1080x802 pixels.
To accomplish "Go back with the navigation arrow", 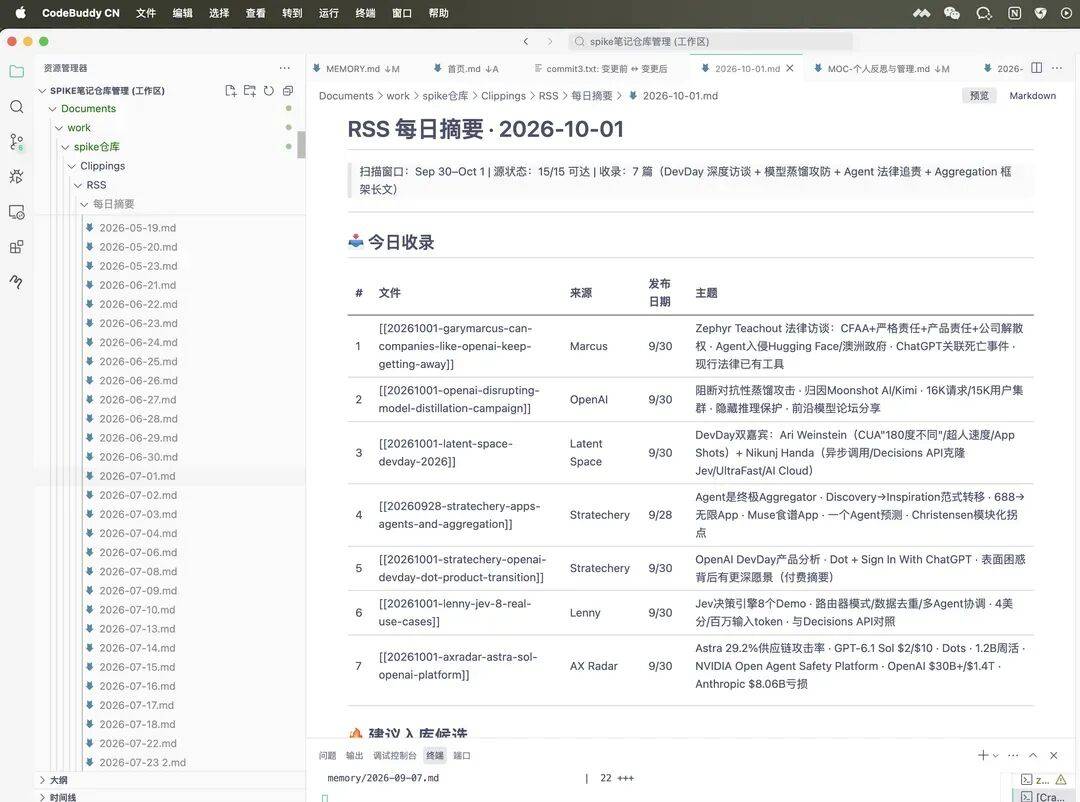I will pos(526,41).
